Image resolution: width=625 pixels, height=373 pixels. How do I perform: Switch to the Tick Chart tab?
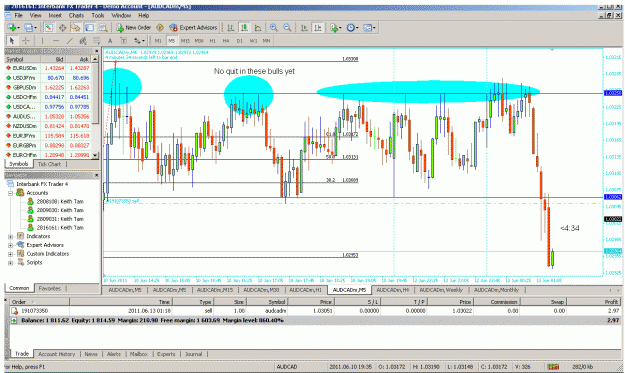coord(49,164)
